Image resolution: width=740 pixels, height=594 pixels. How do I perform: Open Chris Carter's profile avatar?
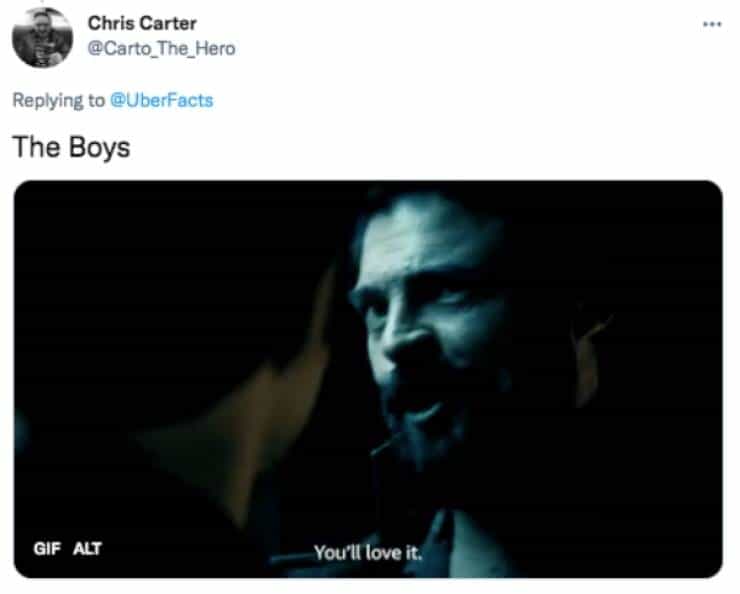coord(42,38)
